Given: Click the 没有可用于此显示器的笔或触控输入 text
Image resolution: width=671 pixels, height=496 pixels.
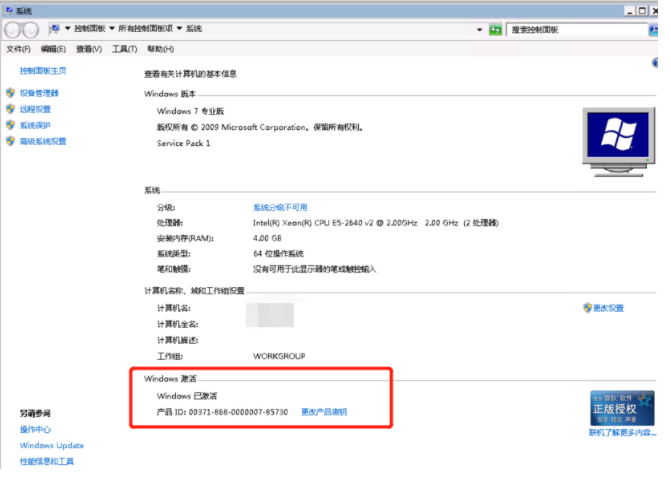Looking at the screenshot, I should tap(315, 269).
